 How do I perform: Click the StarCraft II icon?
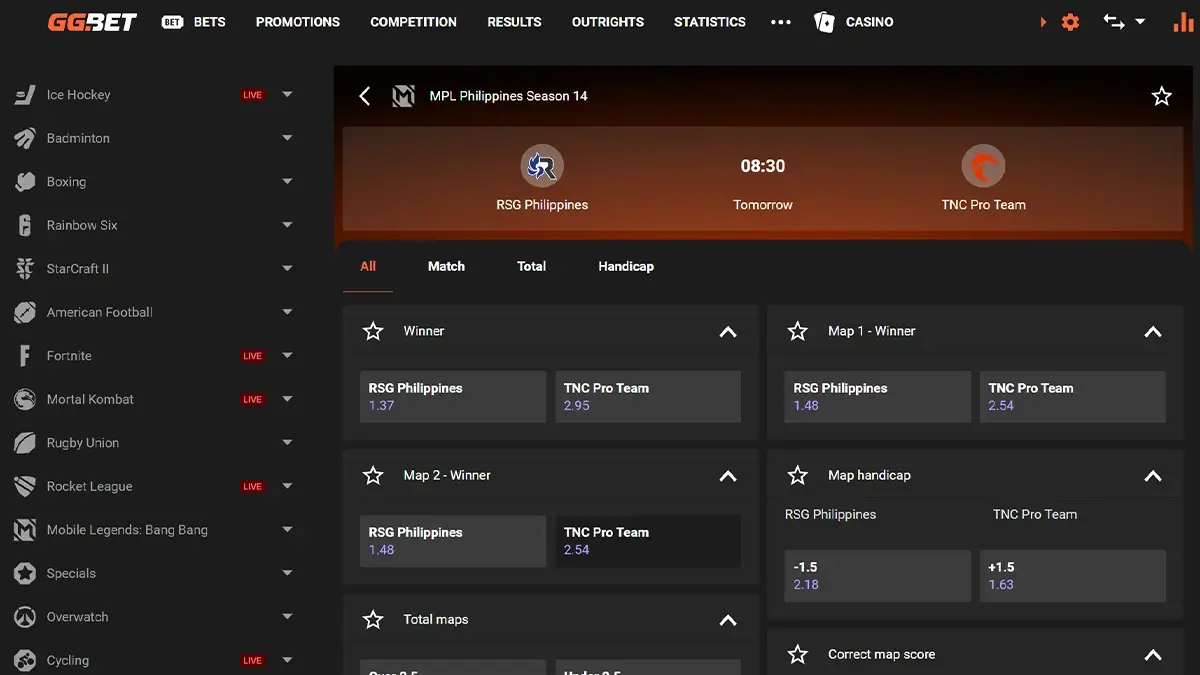[x=25, y=269]
